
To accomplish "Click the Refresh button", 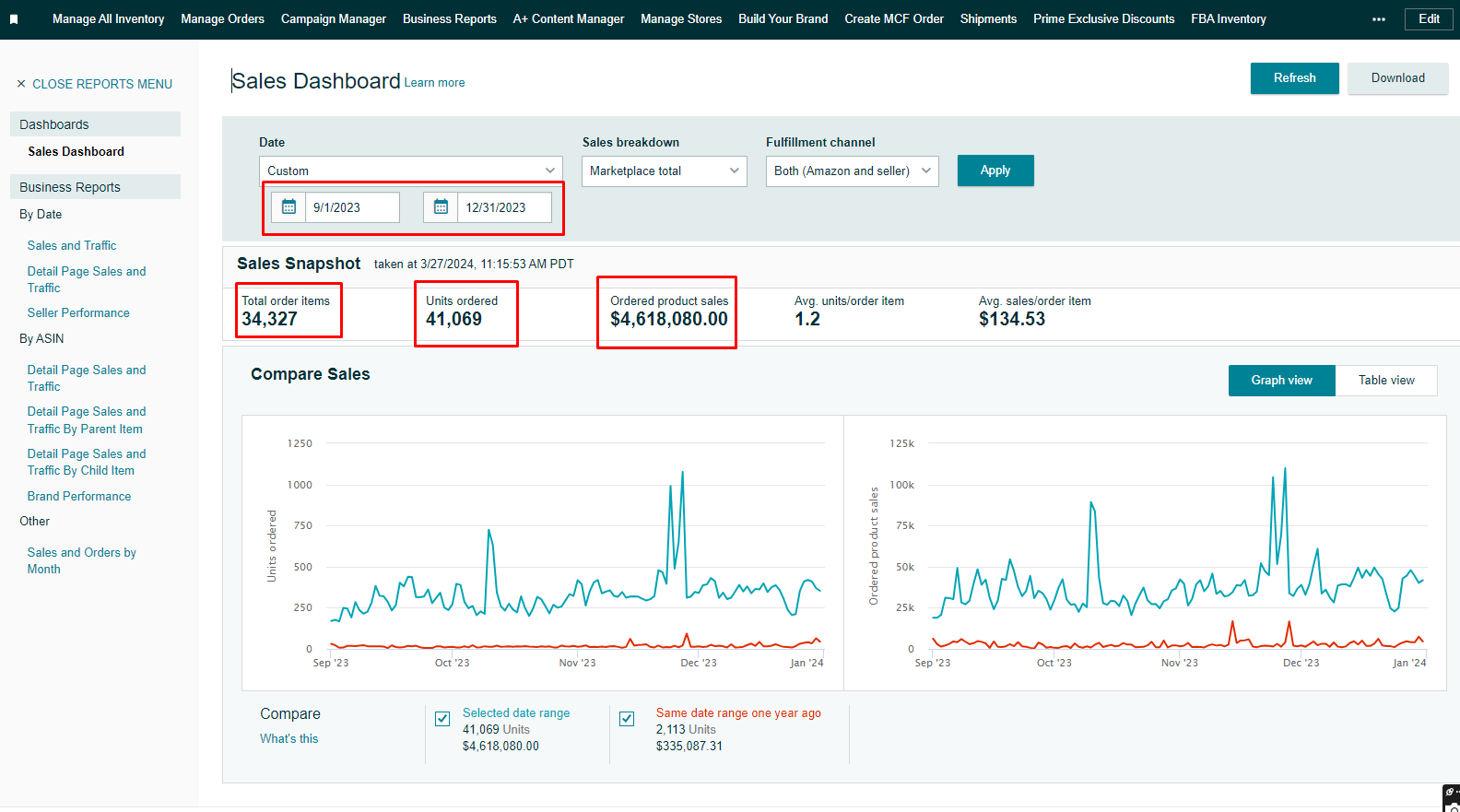I will pos(1294,78).
